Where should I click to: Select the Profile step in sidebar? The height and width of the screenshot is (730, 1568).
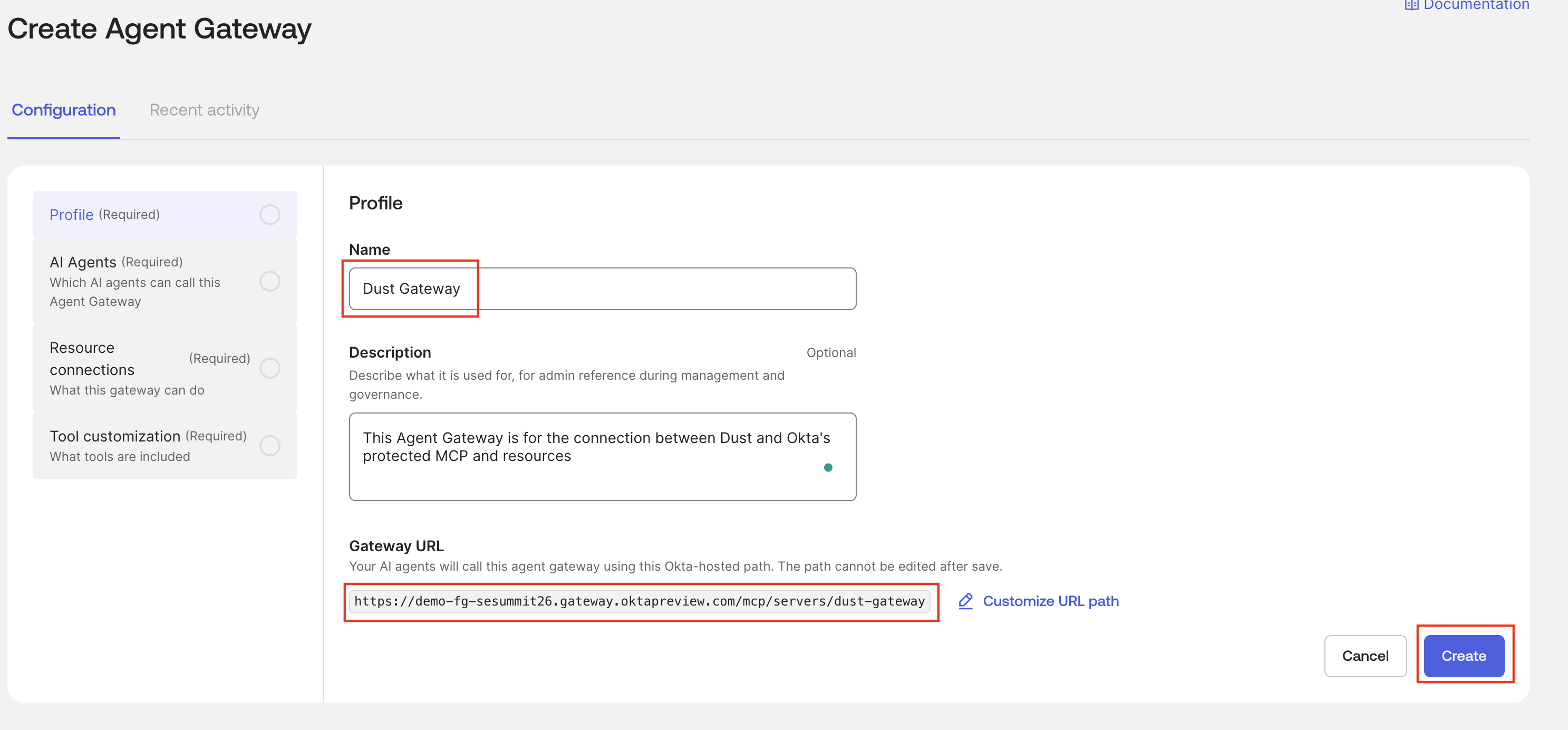(x=165, y=214)
